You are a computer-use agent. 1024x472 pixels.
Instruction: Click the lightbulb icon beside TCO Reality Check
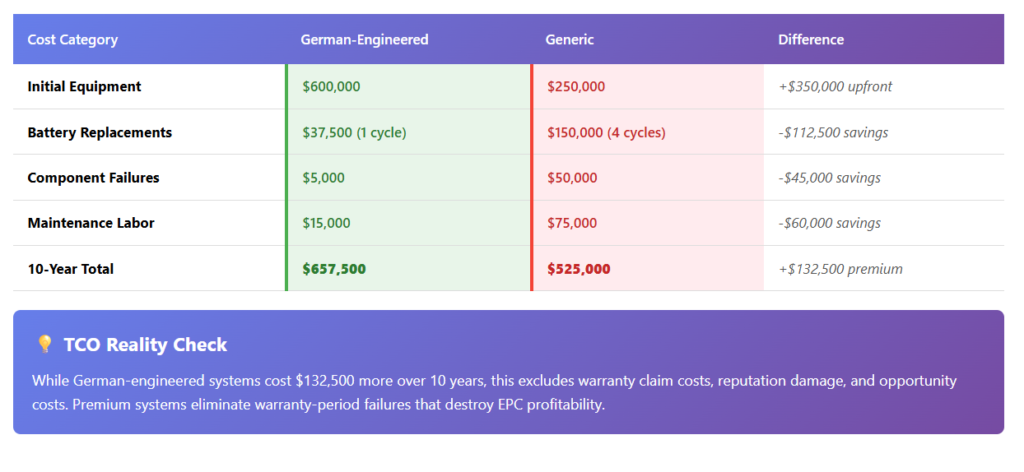pos(44,344)
